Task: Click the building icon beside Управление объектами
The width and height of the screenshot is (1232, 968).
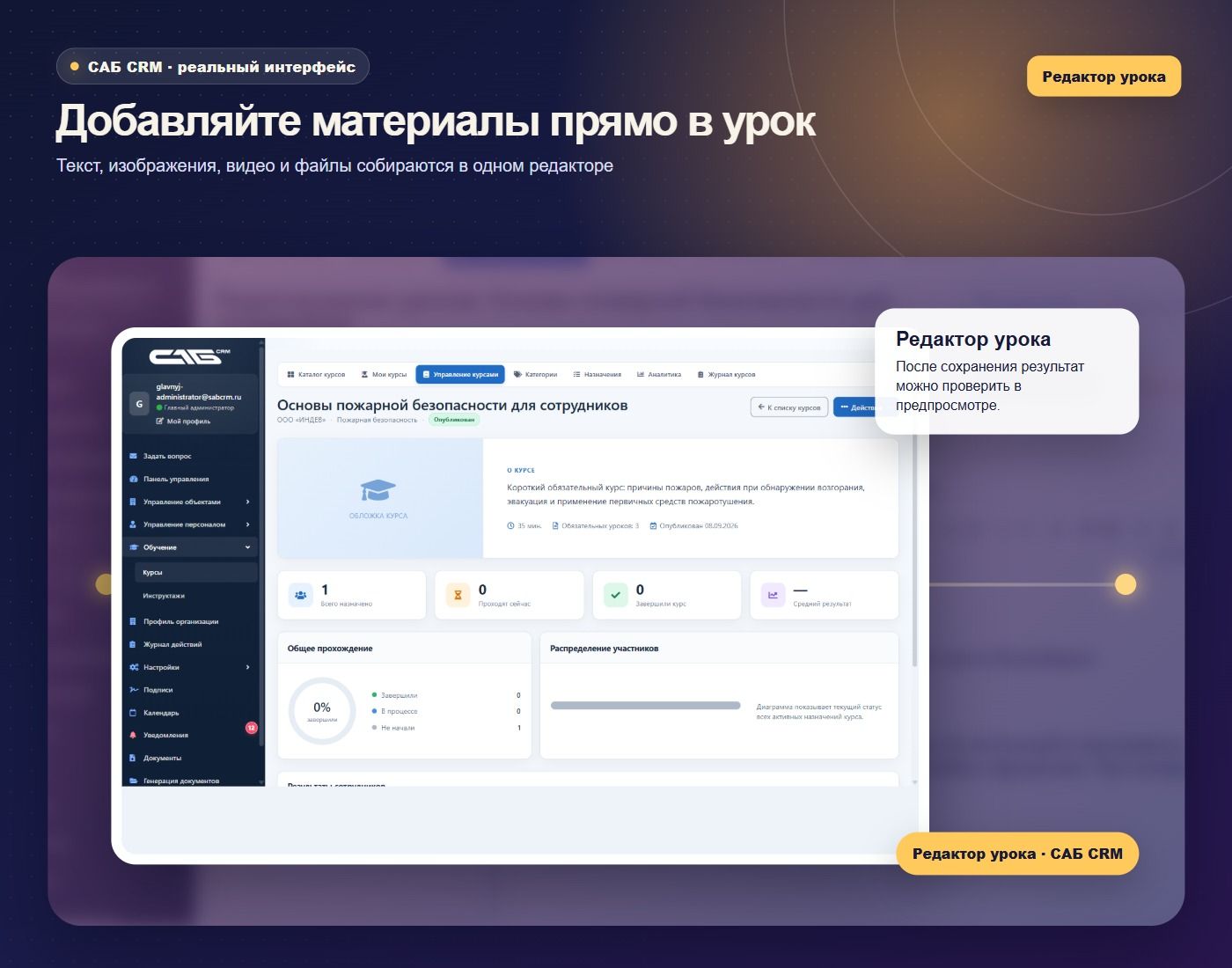Action: (134, 502)
